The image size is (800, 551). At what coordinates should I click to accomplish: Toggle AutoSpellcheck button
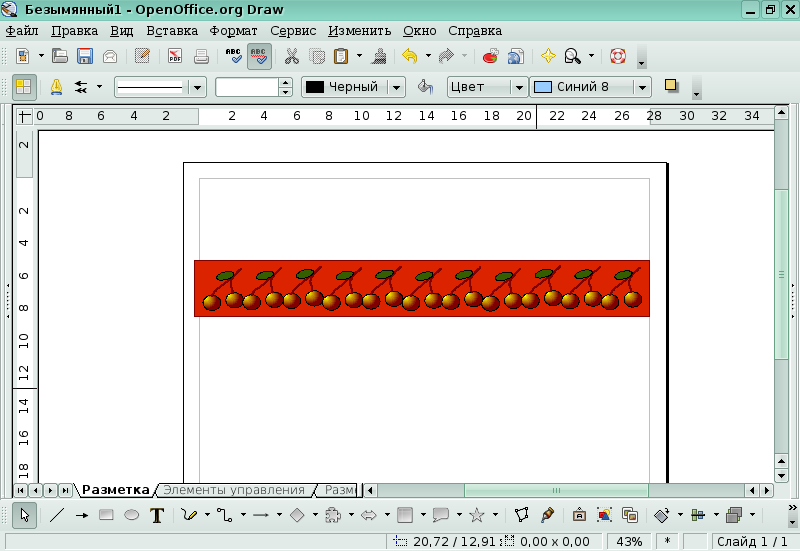coord(259,56)
